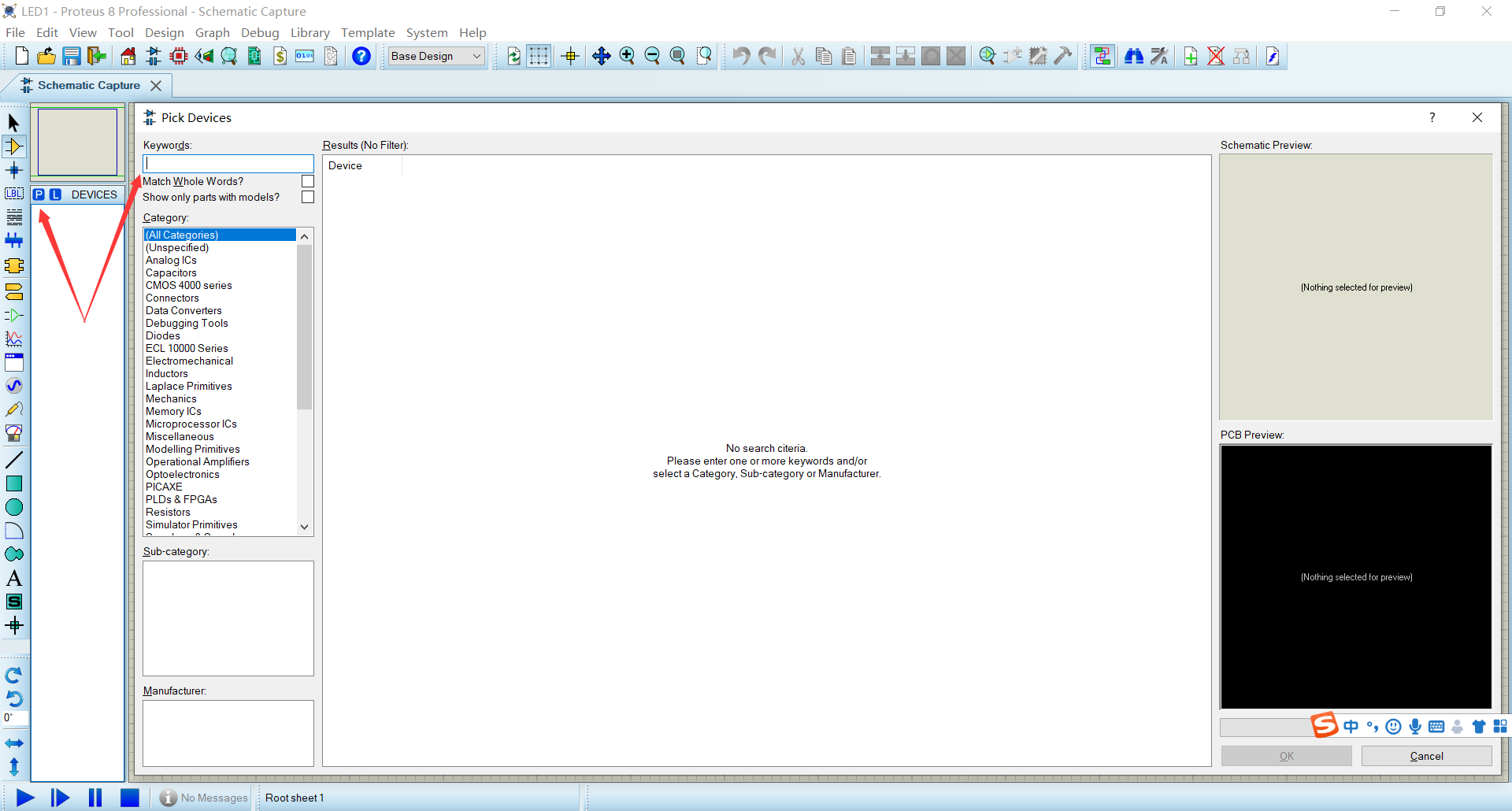Select the Probe Mode tool
The width and height of the screenshot is (1512, 811).
click(13, 409)
